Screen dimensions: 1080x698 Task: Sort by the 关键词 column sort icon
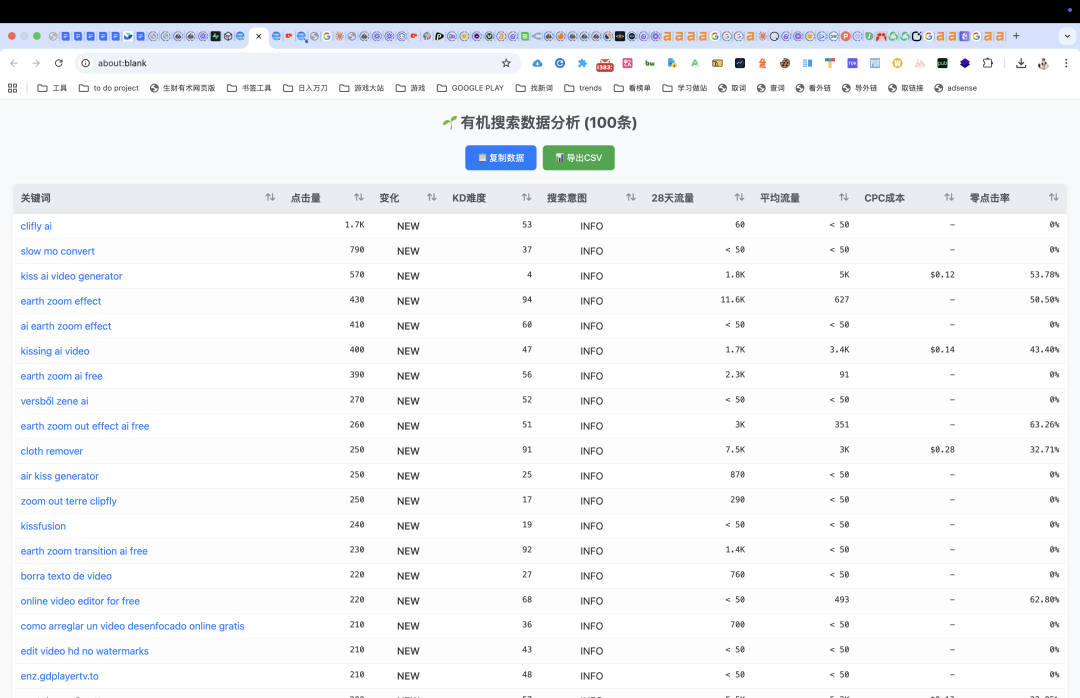tap(270, 198)
